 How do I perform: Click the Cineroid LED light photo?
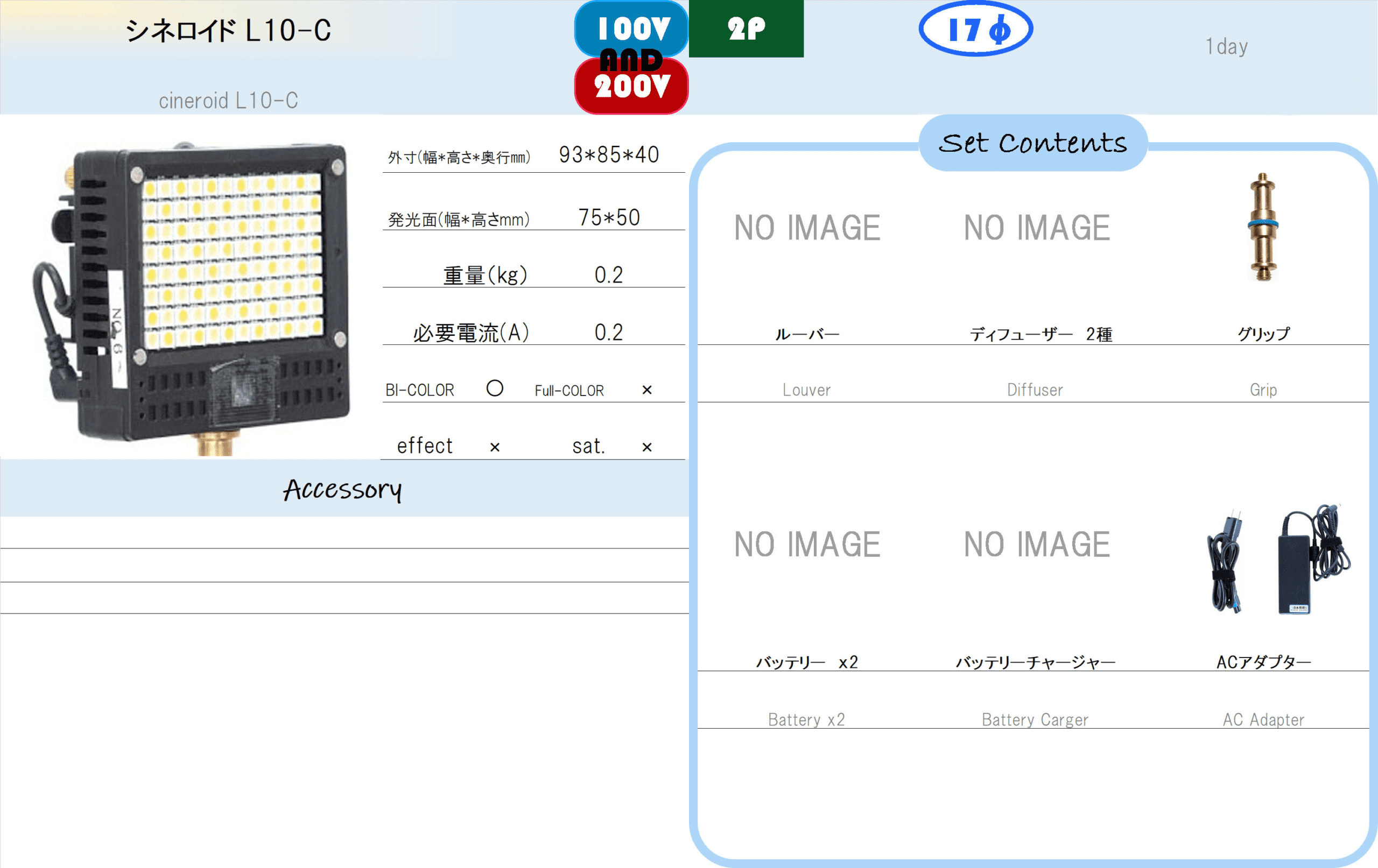click(x=191, y=299)
